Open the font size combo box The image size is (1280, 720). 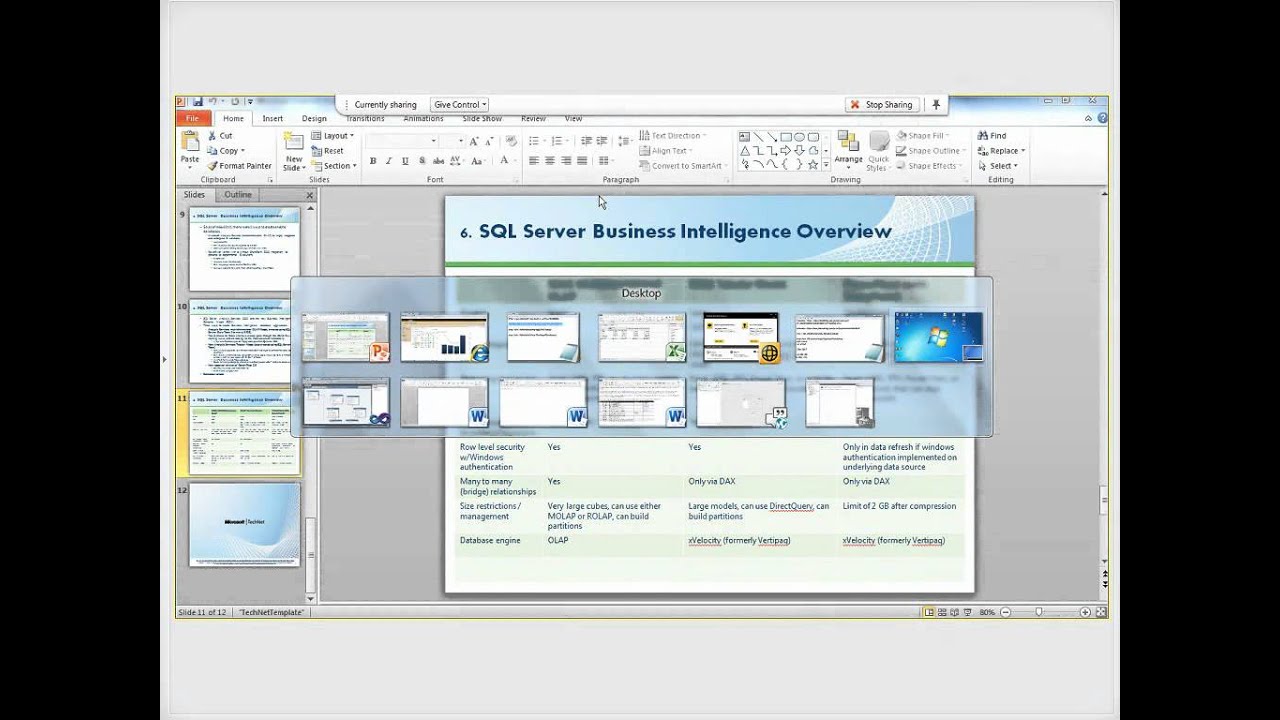tap(452, 141)
